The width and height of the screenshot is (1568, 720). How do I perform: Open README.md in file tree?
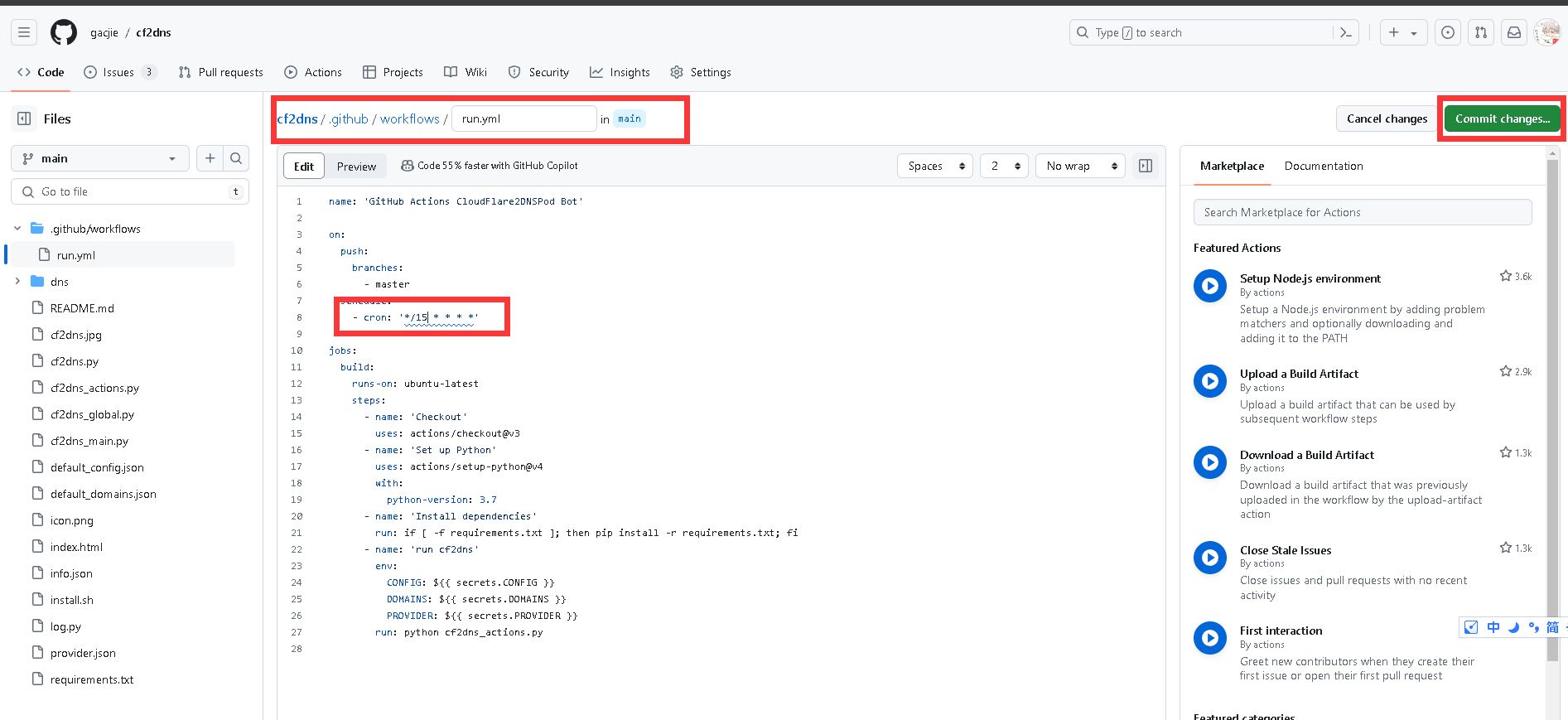pos(82,308)
